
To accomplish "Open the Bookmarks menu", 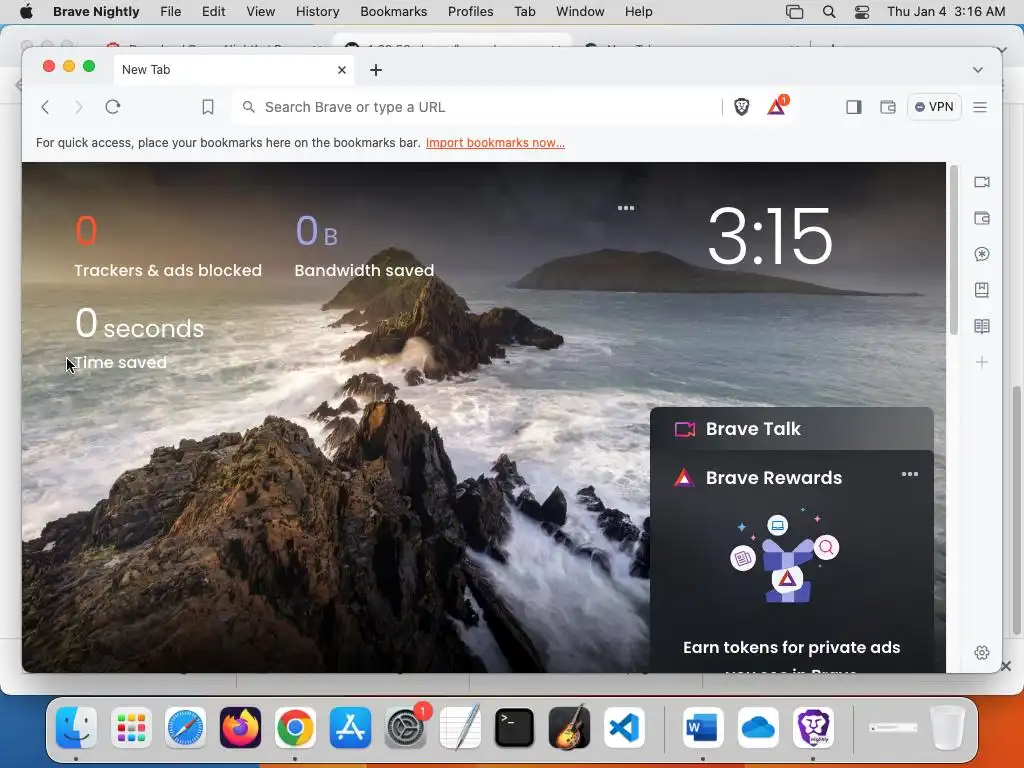I will (x=394, y=11).
